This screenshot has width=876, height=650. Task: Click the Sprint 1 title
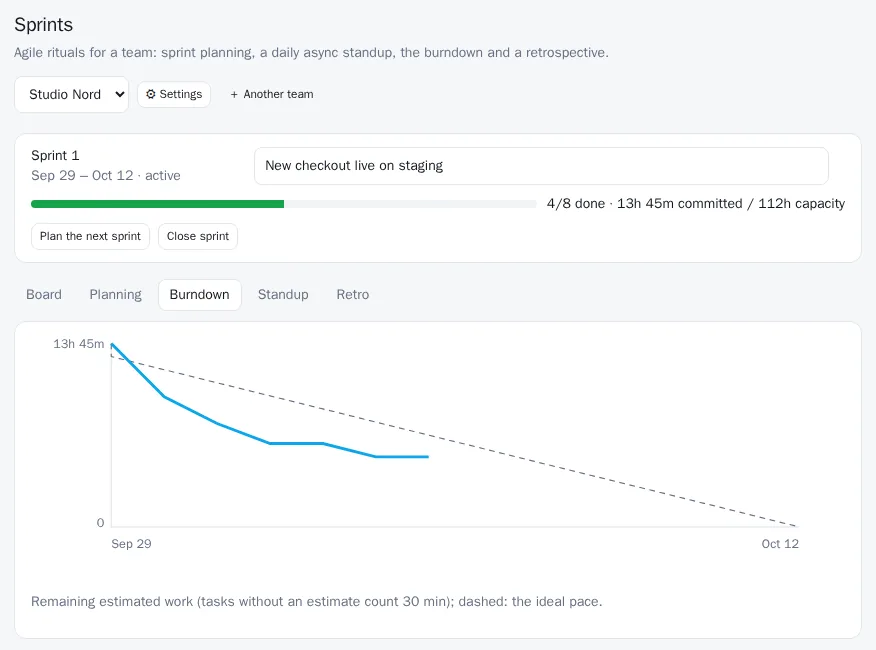[55, 155]
